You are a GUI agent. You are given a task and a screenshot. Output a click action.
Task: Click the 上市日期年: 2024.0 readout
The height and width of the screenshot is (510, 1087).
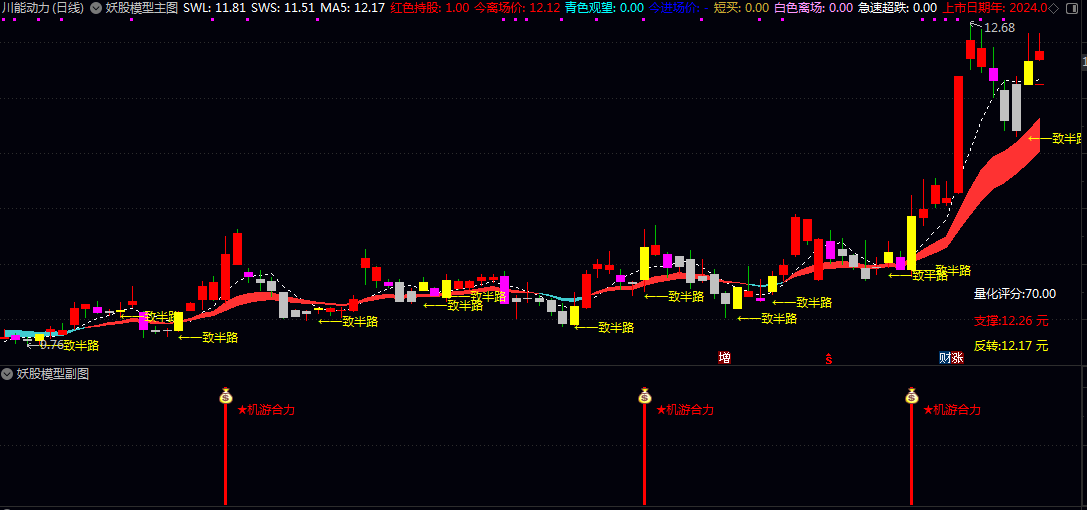pyautogui.click(x=995, y=8)
